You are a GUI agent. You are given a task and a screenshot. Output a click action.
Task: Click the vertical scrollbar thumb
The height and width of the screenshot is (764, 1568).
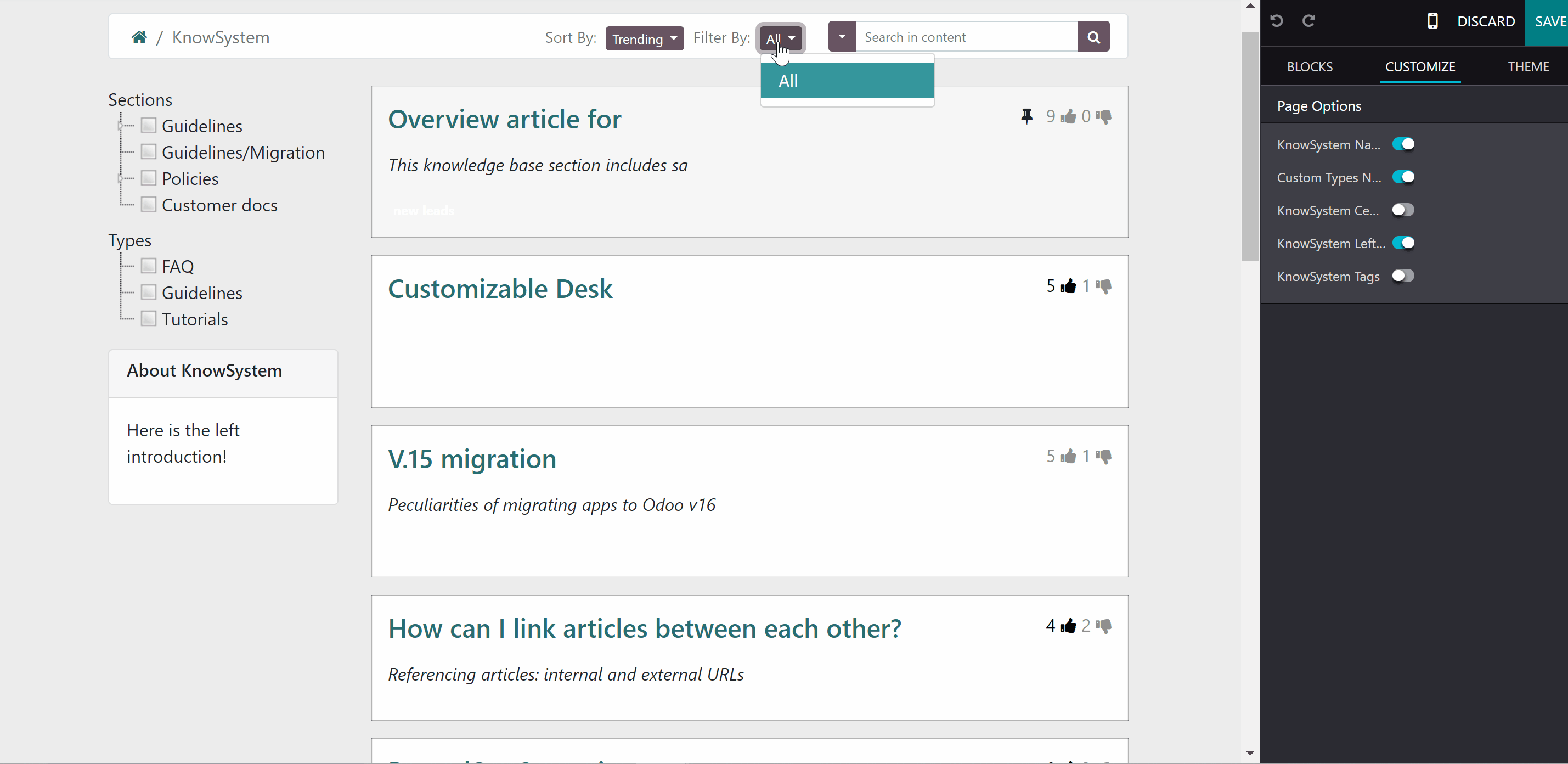click(x=1250, y=147)
